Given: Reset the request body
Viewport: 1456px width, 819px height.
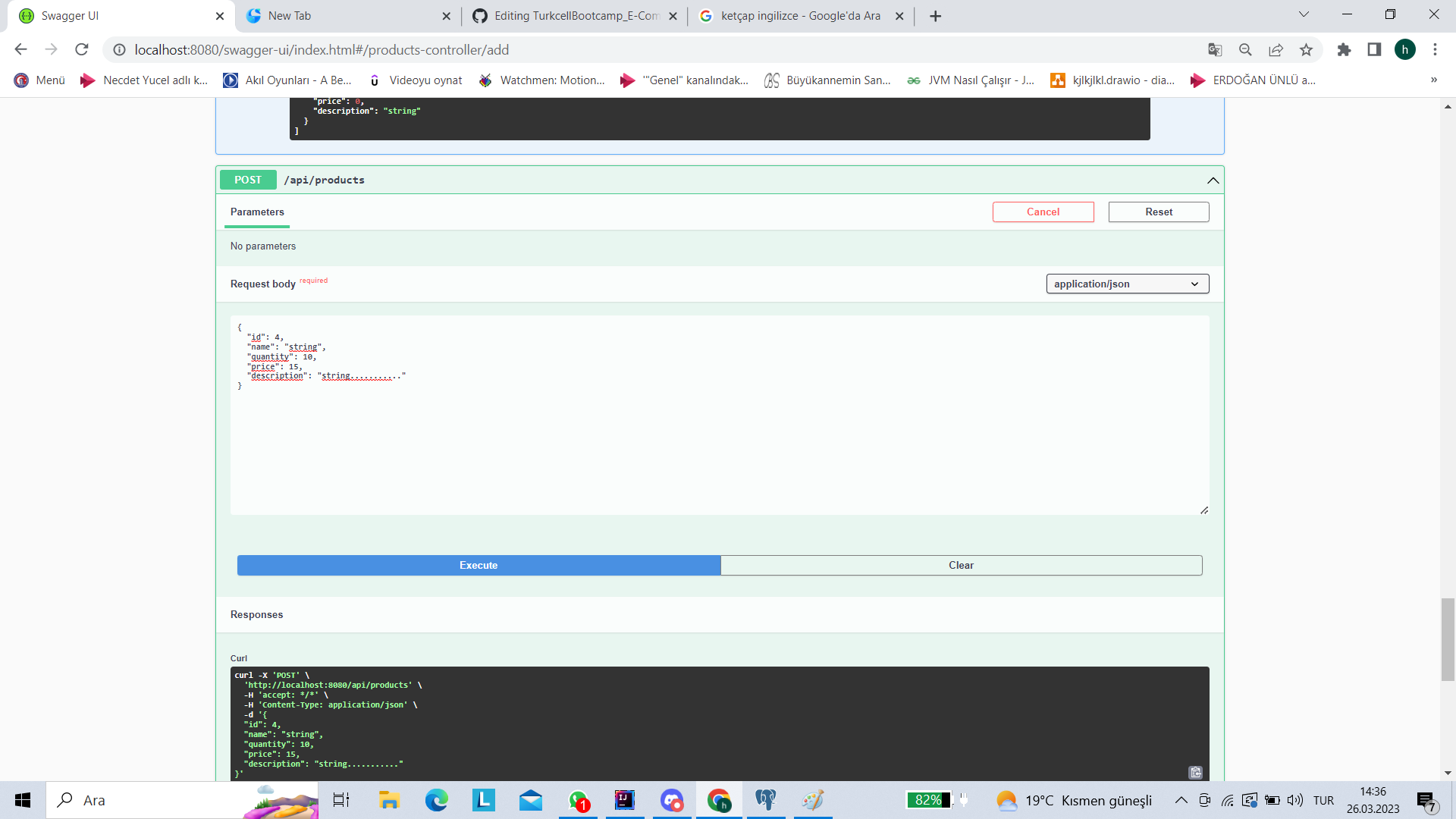Looking at the screenshot, I should point(1159,212).
